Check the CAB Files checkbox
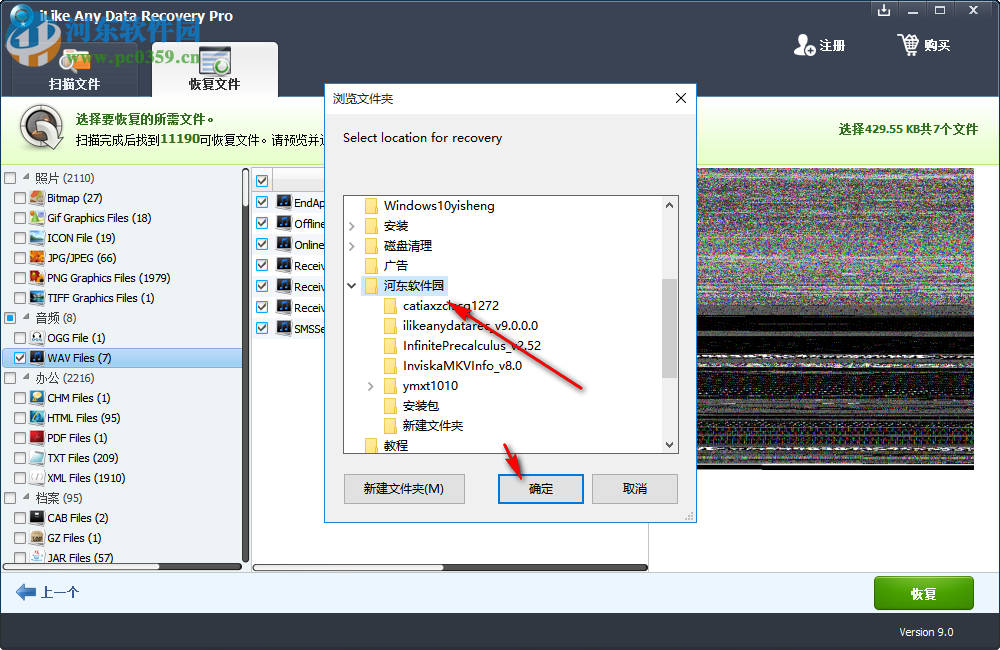This screenshot has width=1000, height=650. [x=19, y=518]
